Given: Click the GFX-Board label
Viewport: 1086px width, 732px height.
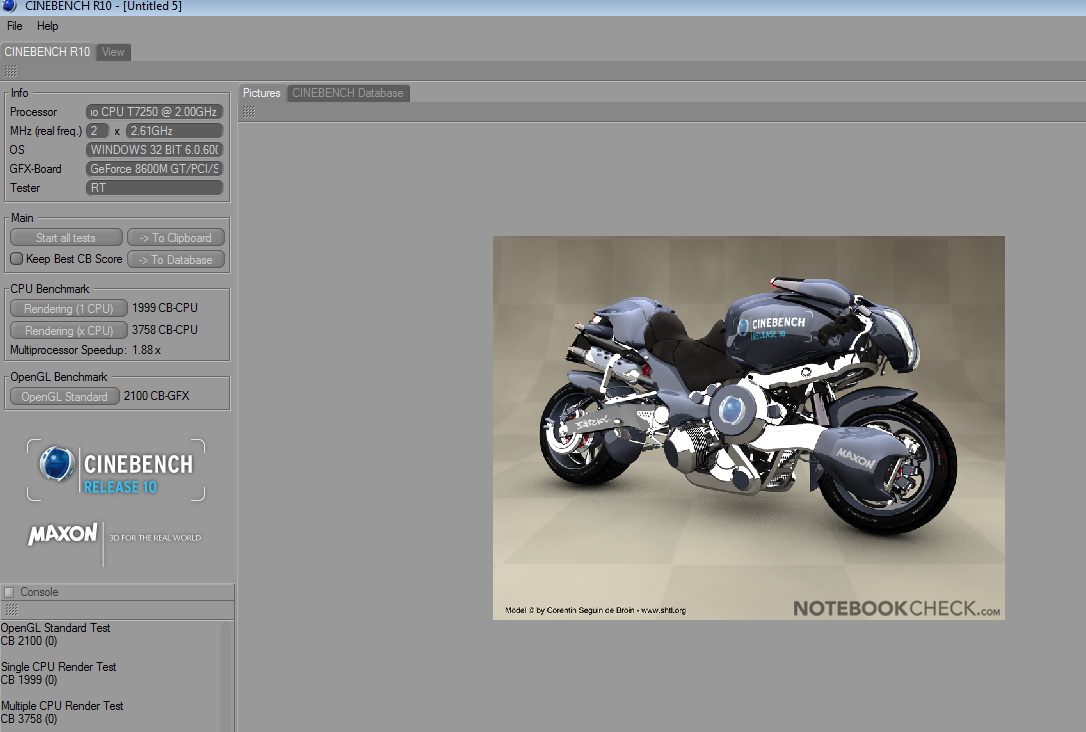Looking at the screenshot, I should click(x=35, y=168).
